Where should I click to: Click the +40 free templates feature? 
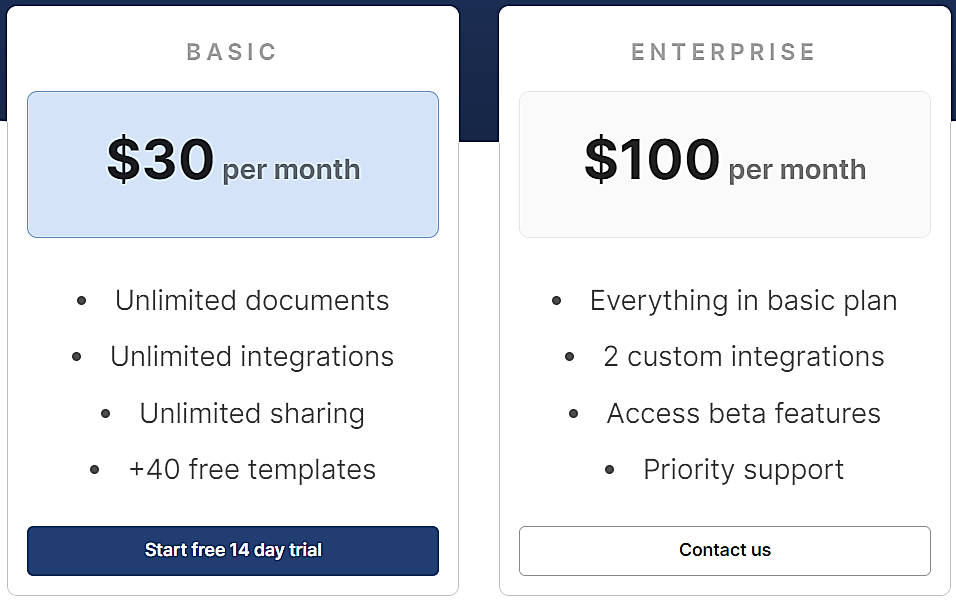coord(252,469)
